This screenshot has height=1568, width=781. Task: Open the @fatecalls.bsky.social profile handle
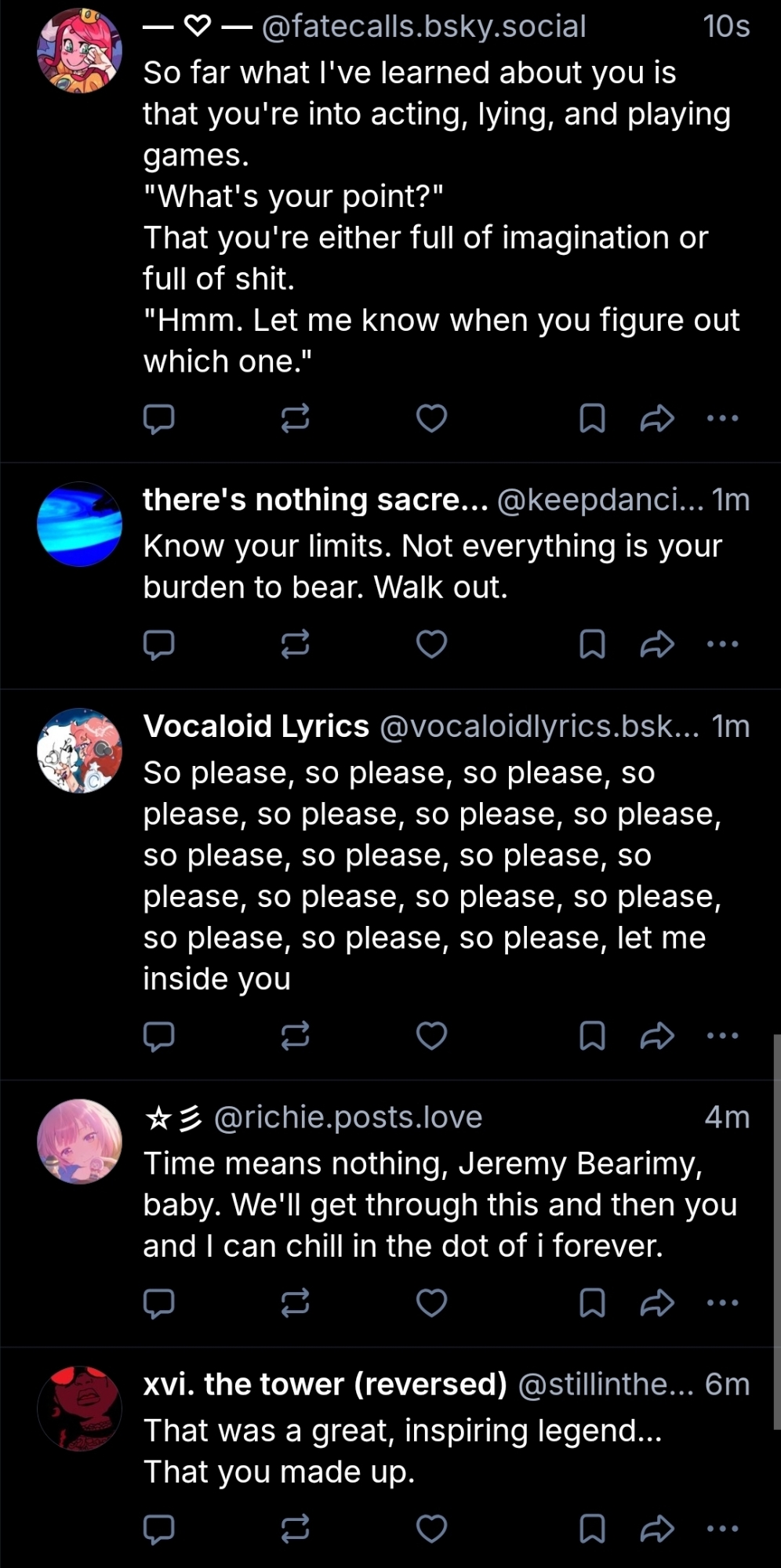(x=423, y=27)
